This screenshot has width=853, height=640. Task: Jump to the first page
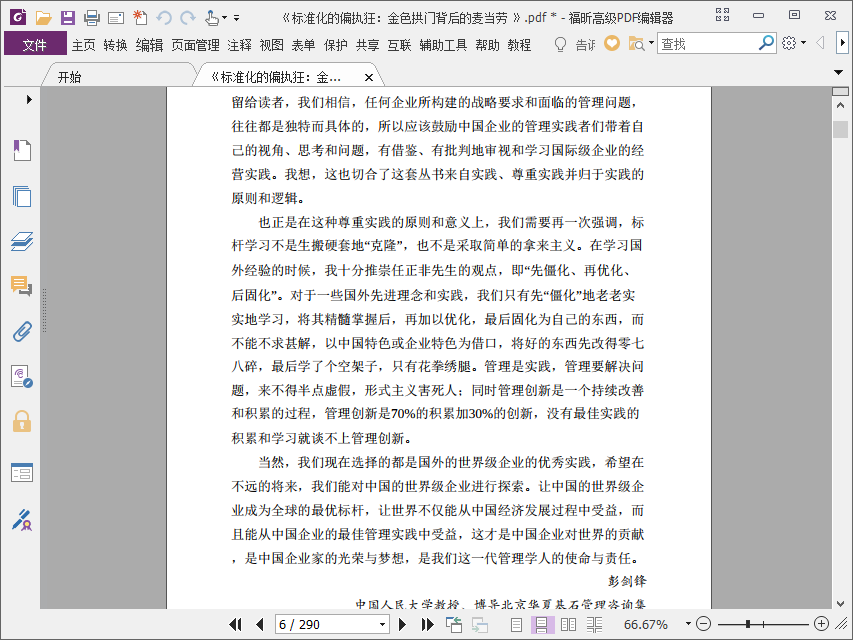[x=236, y=624]
